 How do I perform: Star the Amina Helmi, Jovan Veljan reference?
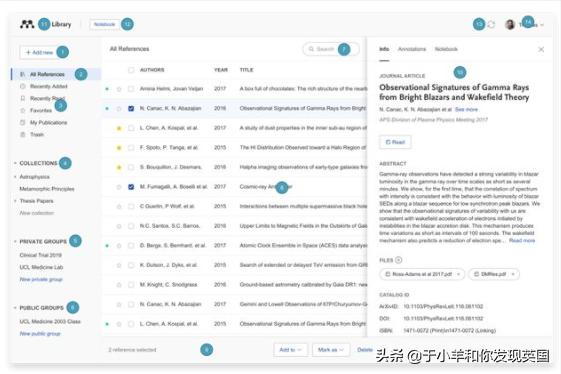[x=119, y=89]
